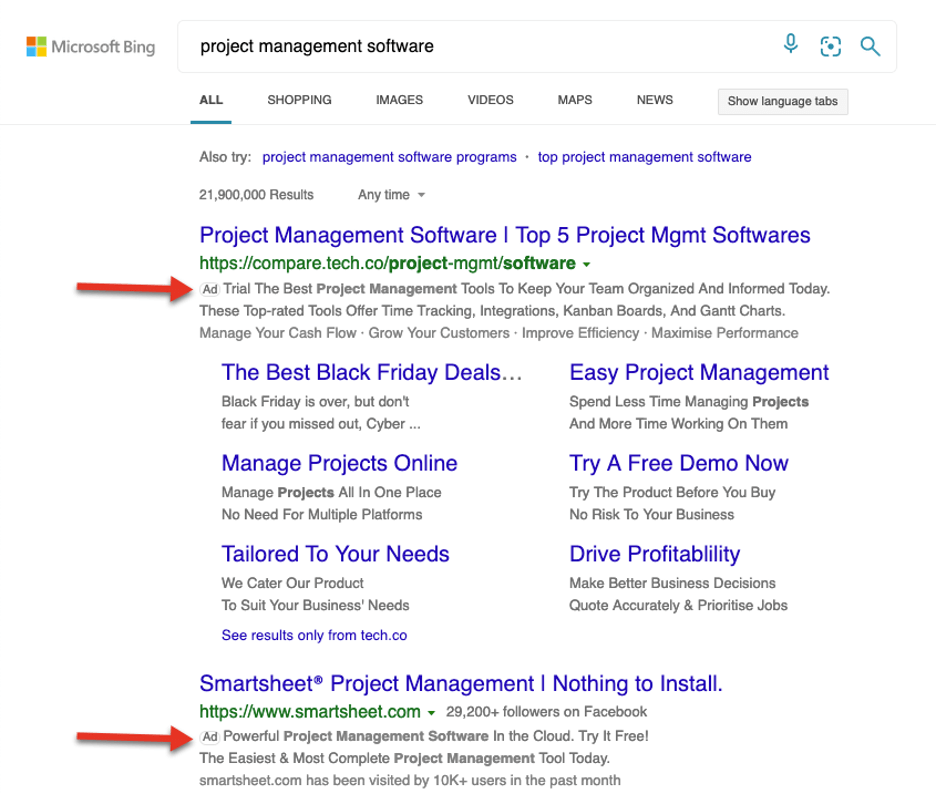Click the Microsoft Bing logo
This screenshot has width=936, height=794.
tap(91, 47)
